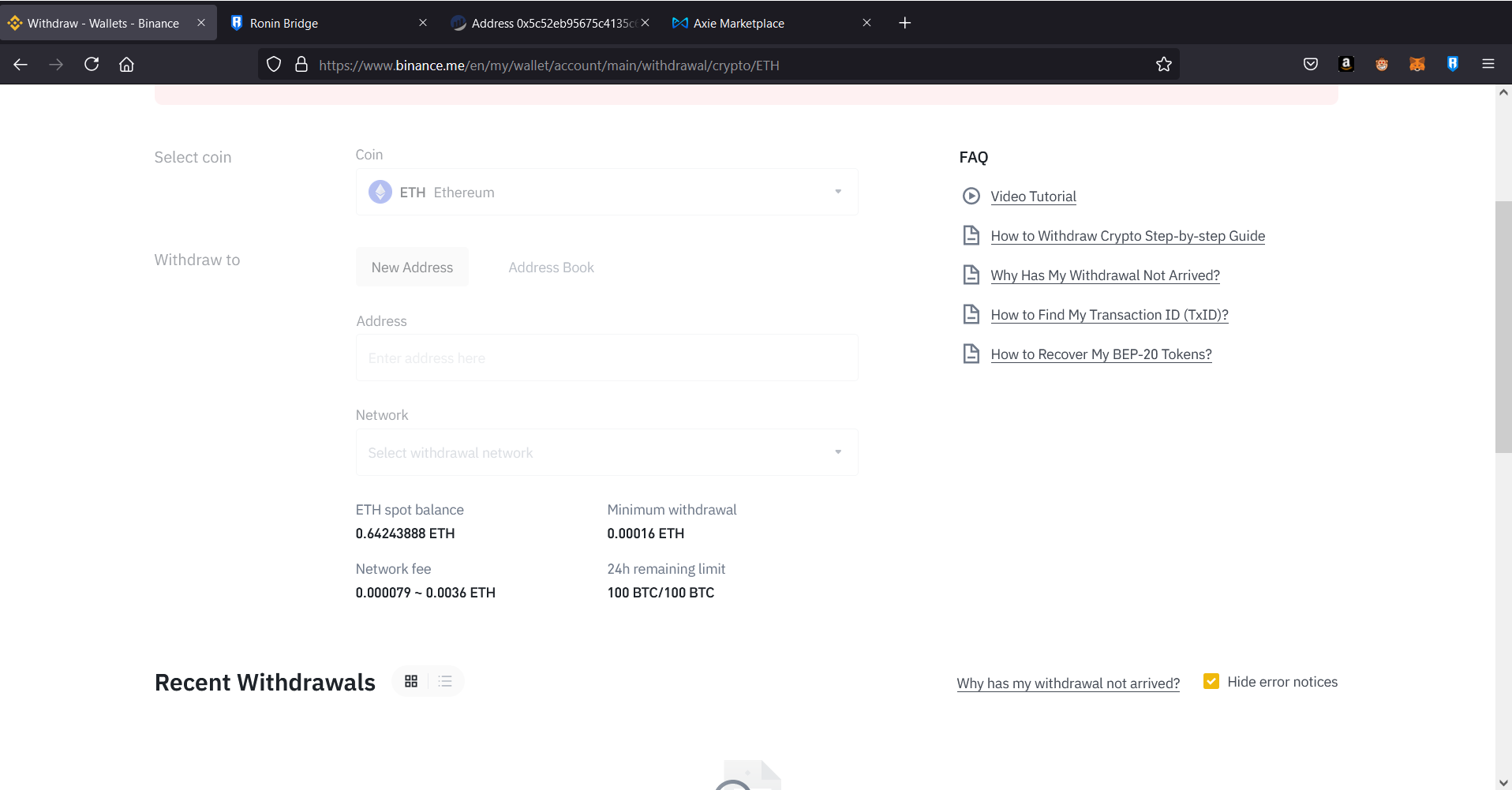Image resolution: width=1512 pixels, height=790 pixels.
Task: Click the brown face extension icon
Action: tap(1382, 65)
